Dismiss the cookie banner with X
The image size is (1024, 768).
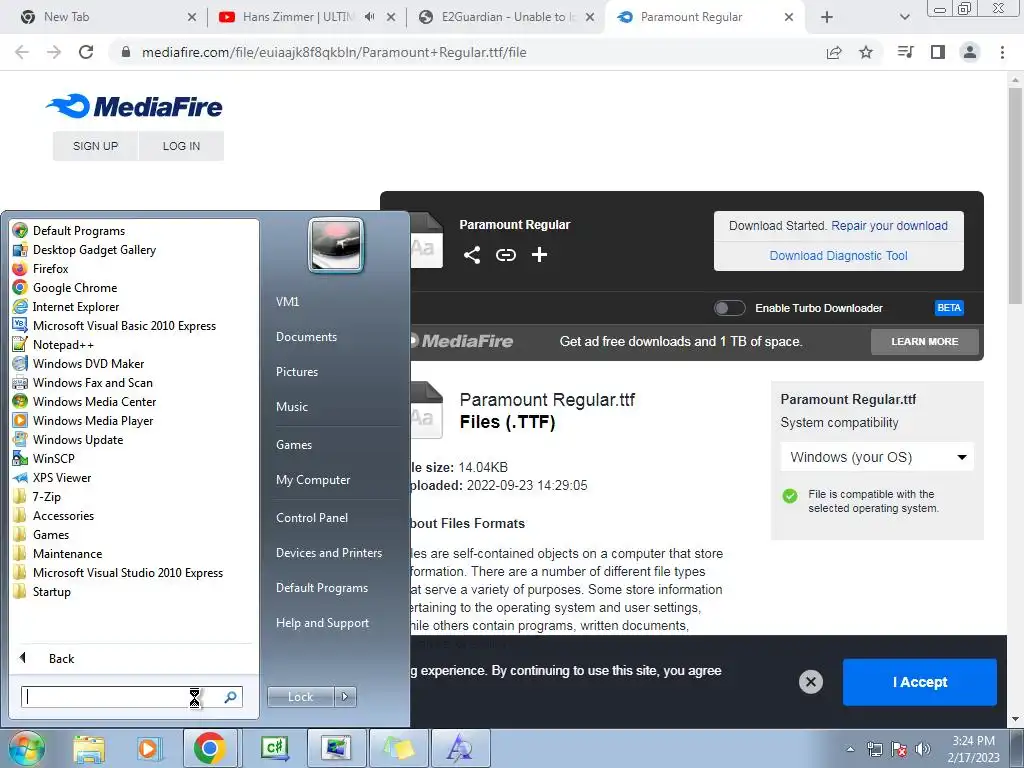click(x=810, y=682)
